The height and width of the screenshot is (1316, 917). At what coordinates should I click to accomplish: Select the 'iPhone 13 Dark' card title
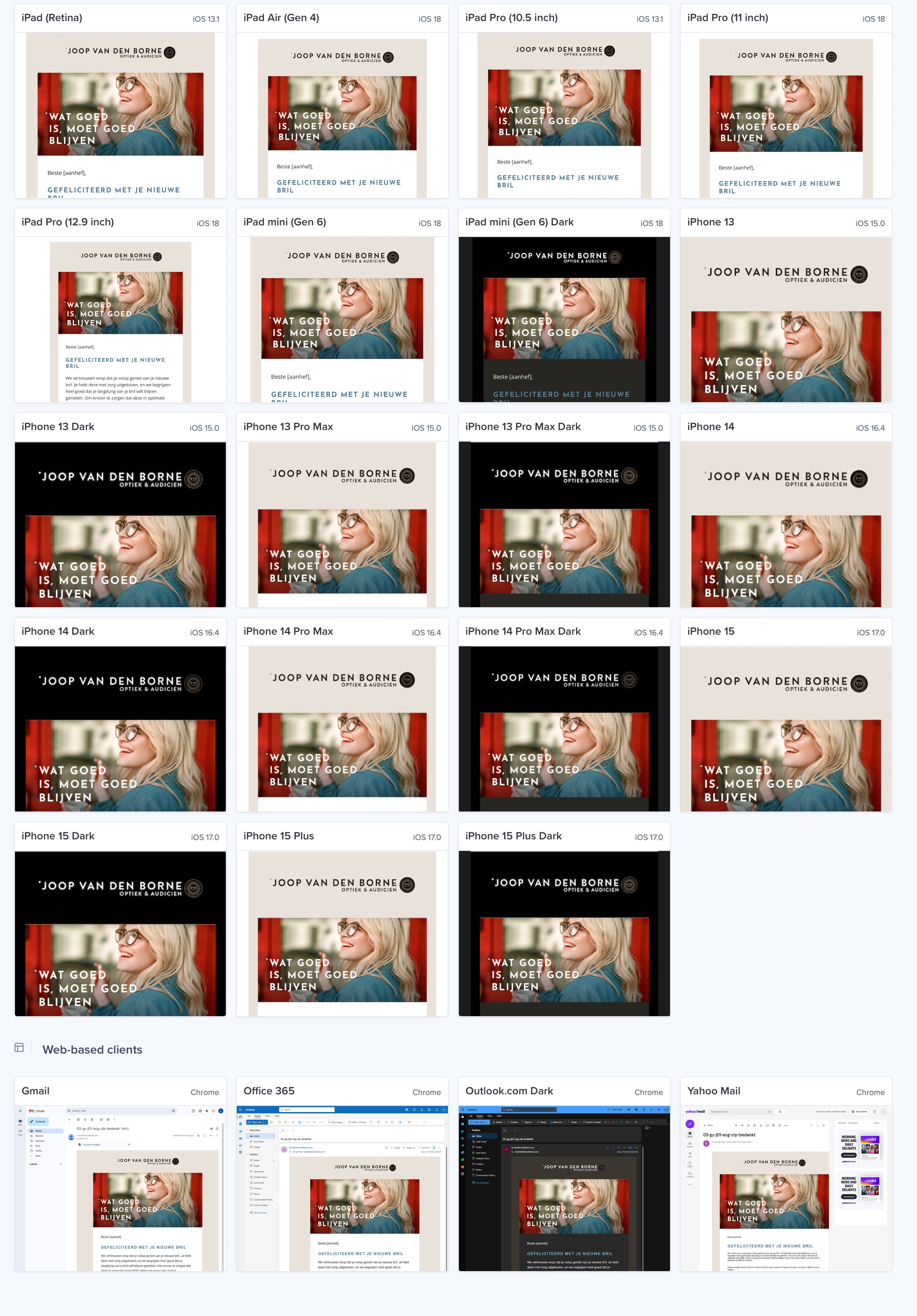58,427
